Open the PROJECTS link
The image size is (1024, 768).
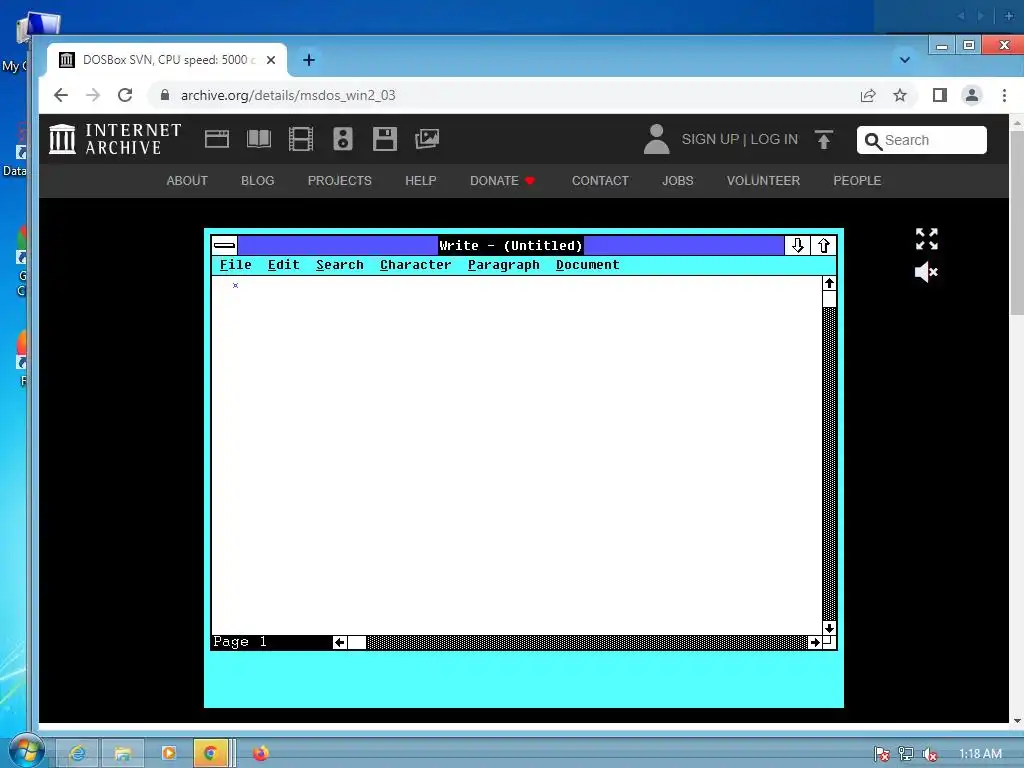tap(340, 181)
